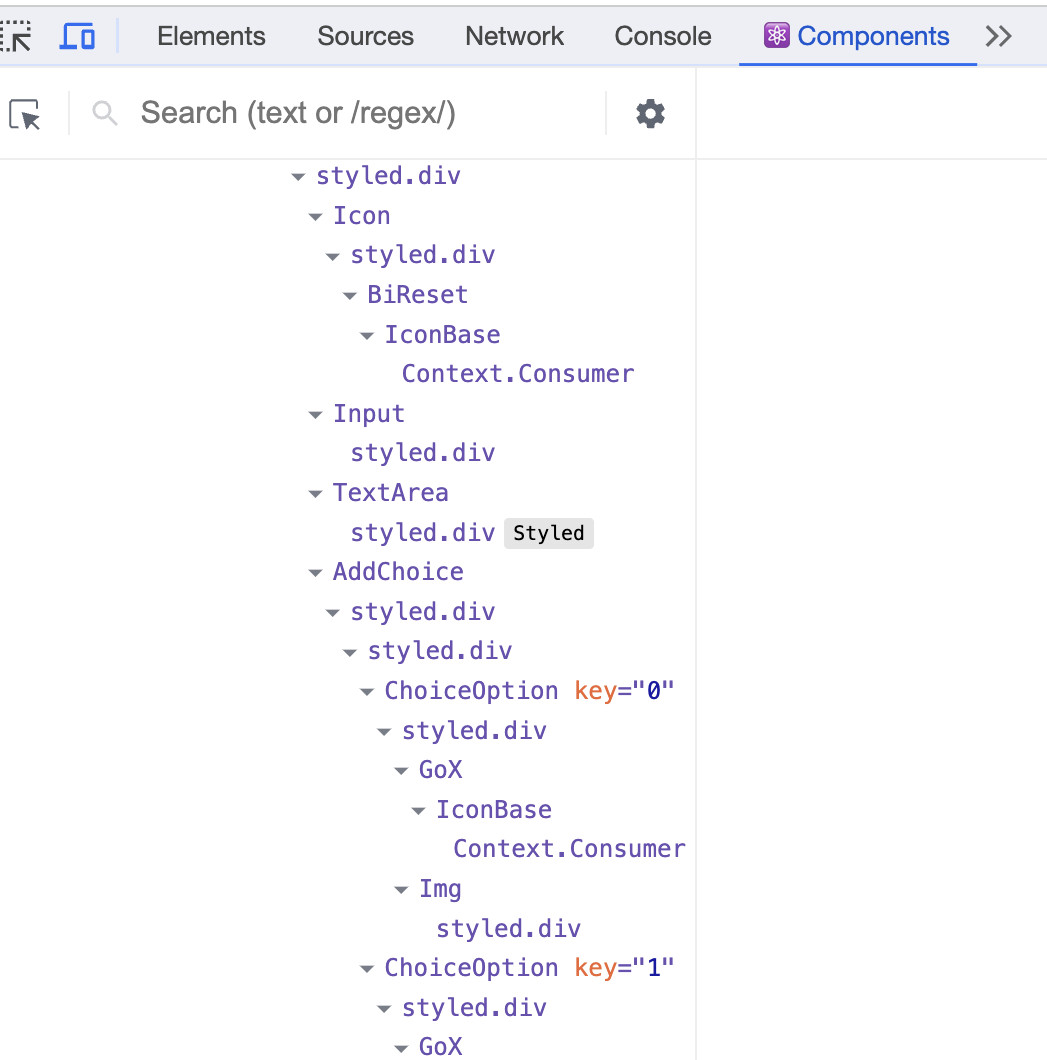Select the Img component node

(x=440, y=889)
